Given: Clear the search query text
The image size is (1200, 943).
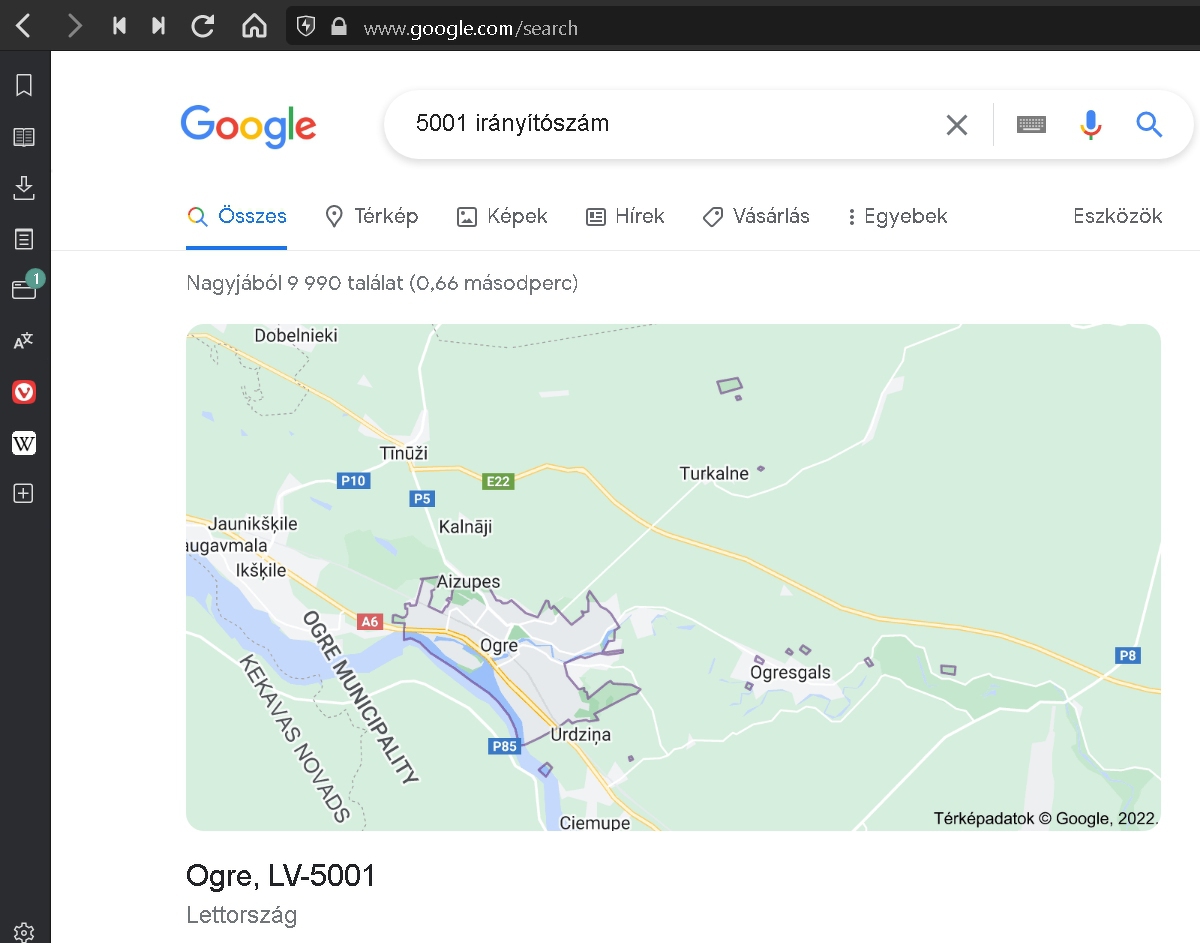Looking at the screenshot, I should pyautogui.click(x=957, y=125).
